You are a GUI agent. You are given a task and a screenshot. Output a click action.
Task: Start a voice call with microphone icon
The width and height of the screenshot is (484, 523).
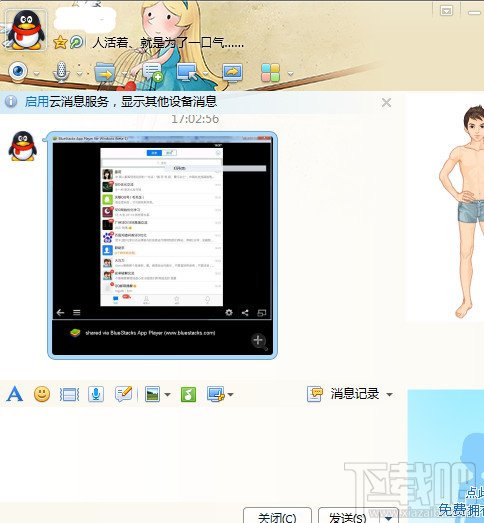61,72
